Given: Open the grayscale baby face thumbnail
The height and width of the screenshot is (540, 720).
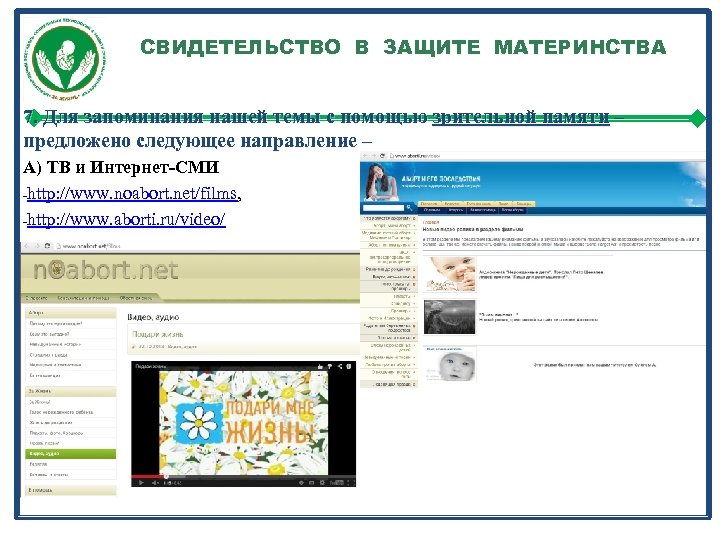Looking at the screenshot, I should click(450, 365).
